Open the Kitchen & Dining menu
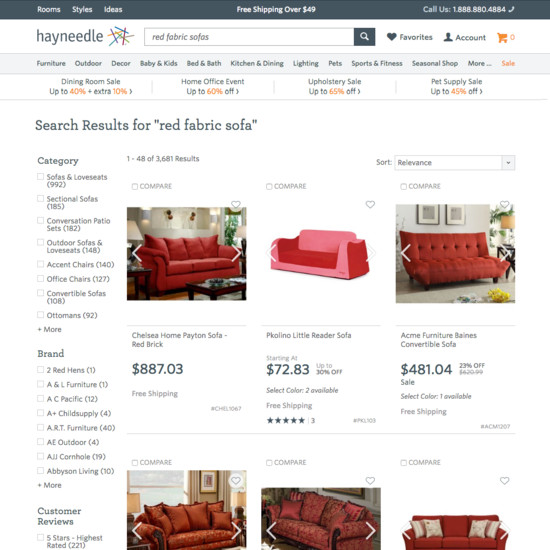 [x=257, y=63]
